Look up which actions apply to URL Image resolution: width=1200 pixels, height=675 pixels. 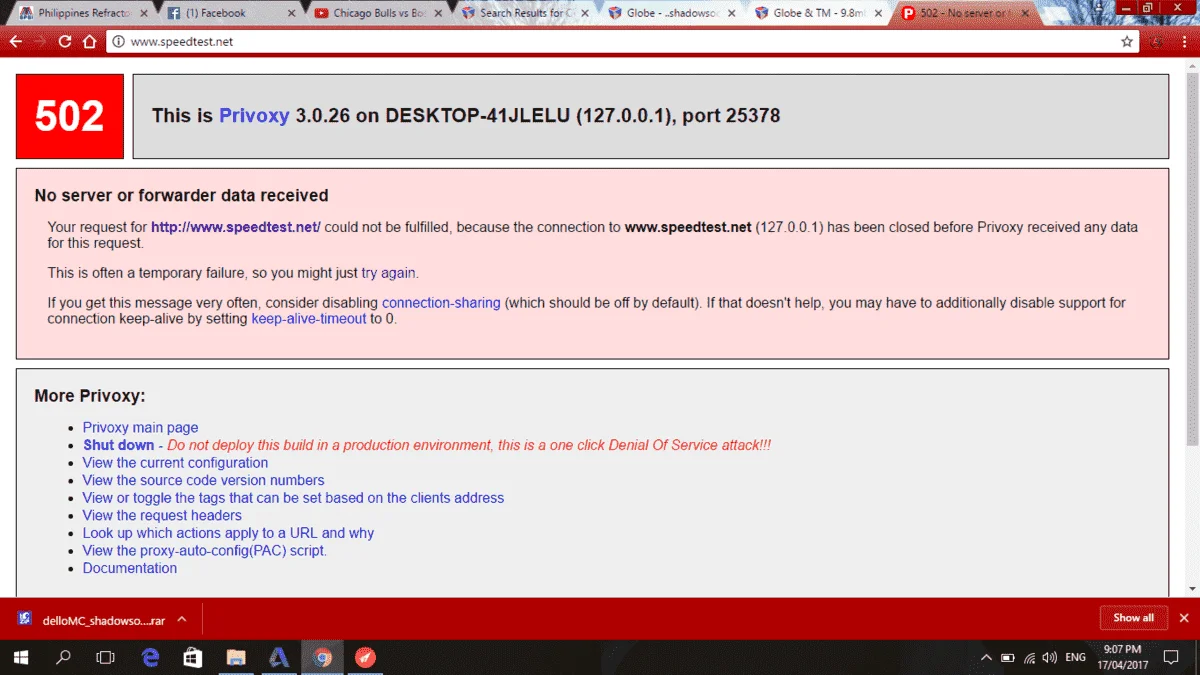tap(228, 533)
